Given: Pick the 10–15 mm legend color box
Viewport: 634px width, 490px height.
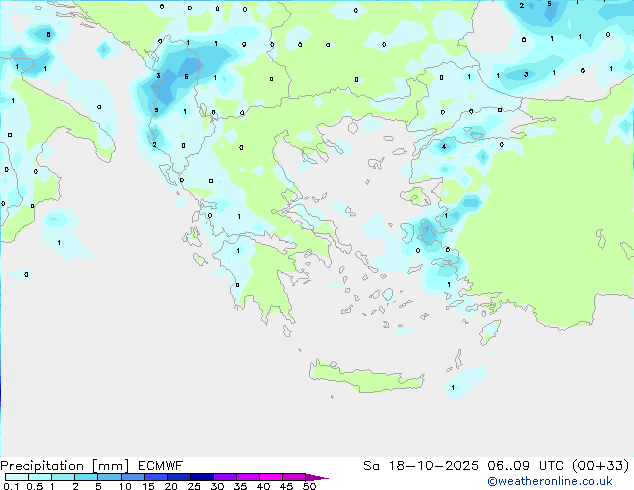Looking at the screenshot, I should click(133, 477).
